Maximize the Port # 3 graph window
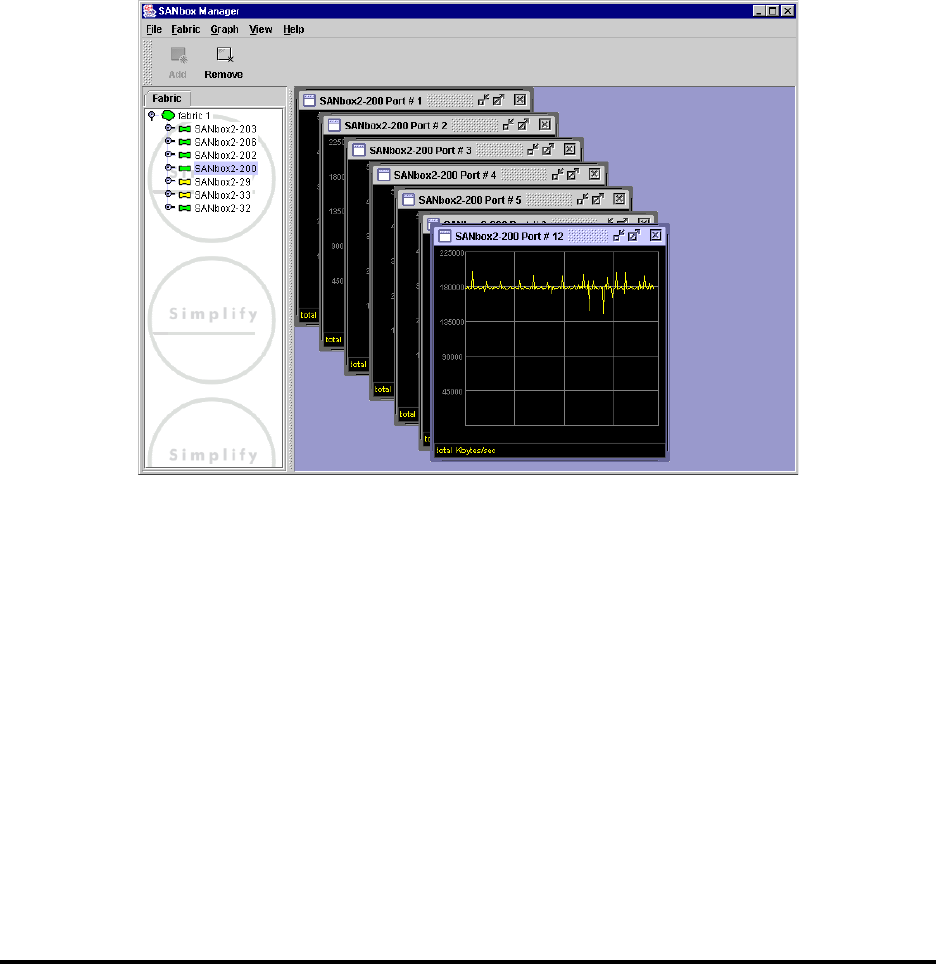The width and height of the screenshot is (936, 964). (x=547, y=149)
